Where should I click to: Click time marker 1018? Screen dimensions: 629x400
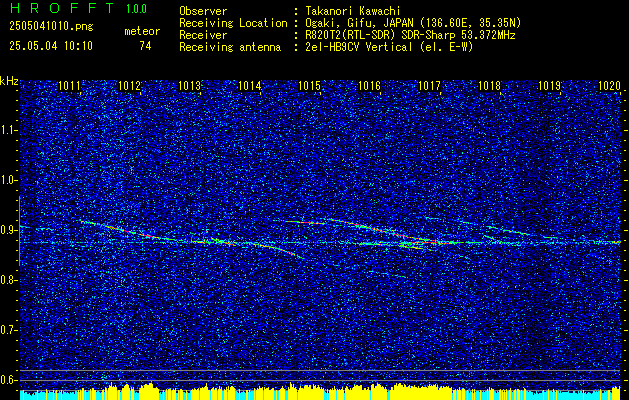click(489, 85)
